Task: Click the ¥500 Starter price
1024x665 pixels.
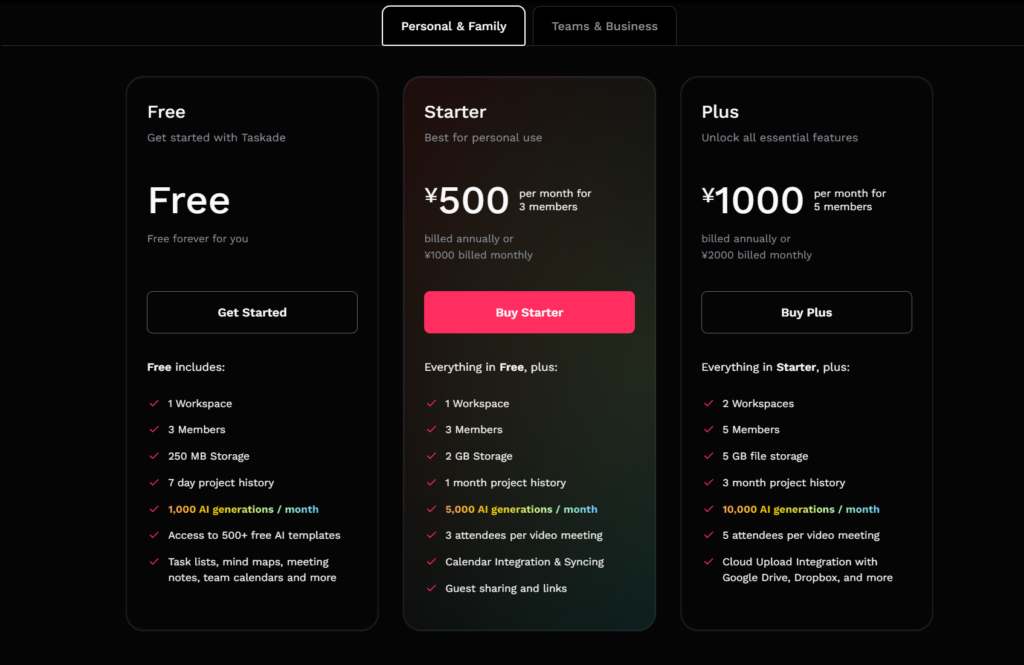Action: tap(466, 200)
